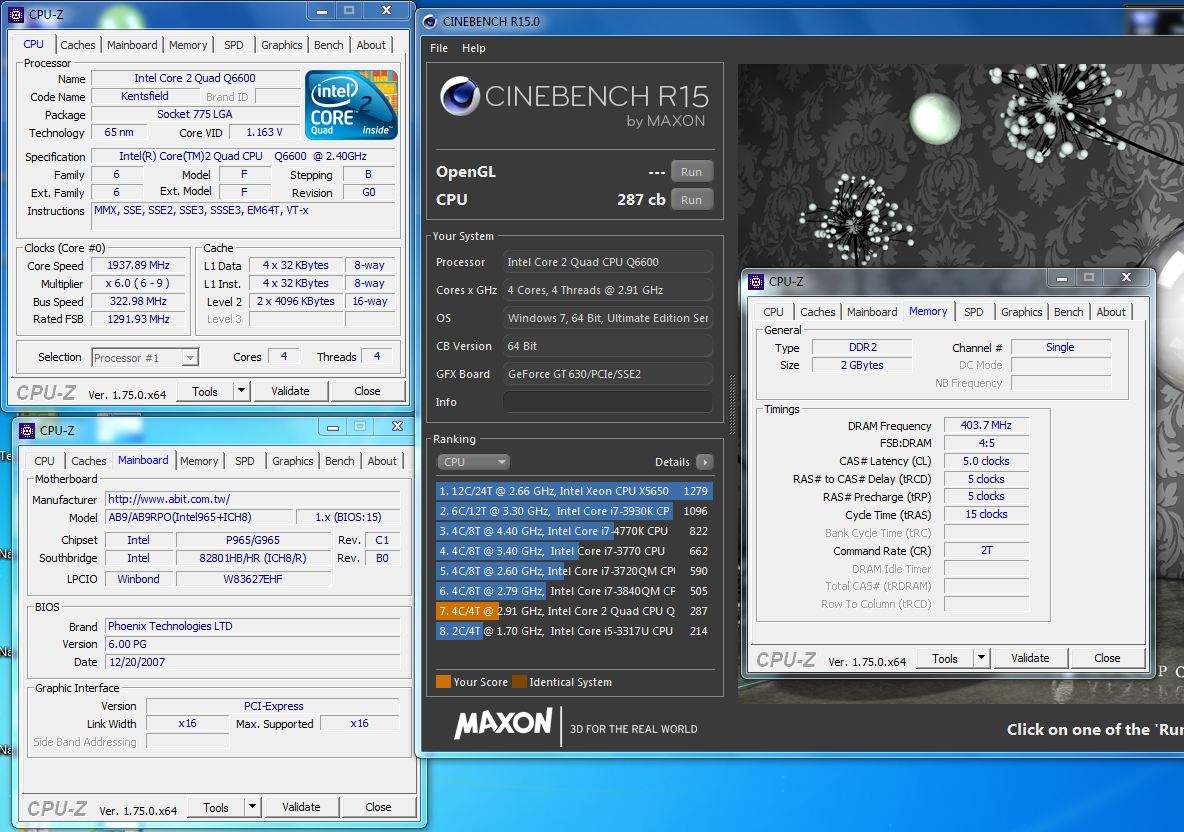Click GFX Board field GeForce GT 630

(x=608, y=374)
